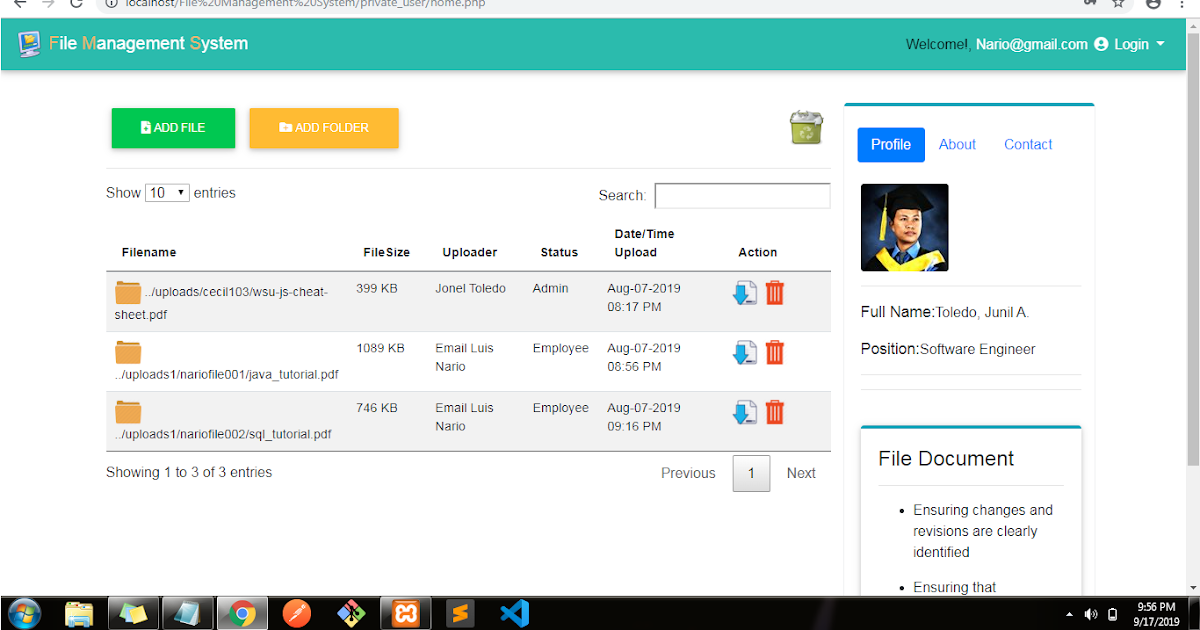The height and width of the screenshot is (630, 1200).
Task: Click the File Management System logo
Action: pos(132,44)
